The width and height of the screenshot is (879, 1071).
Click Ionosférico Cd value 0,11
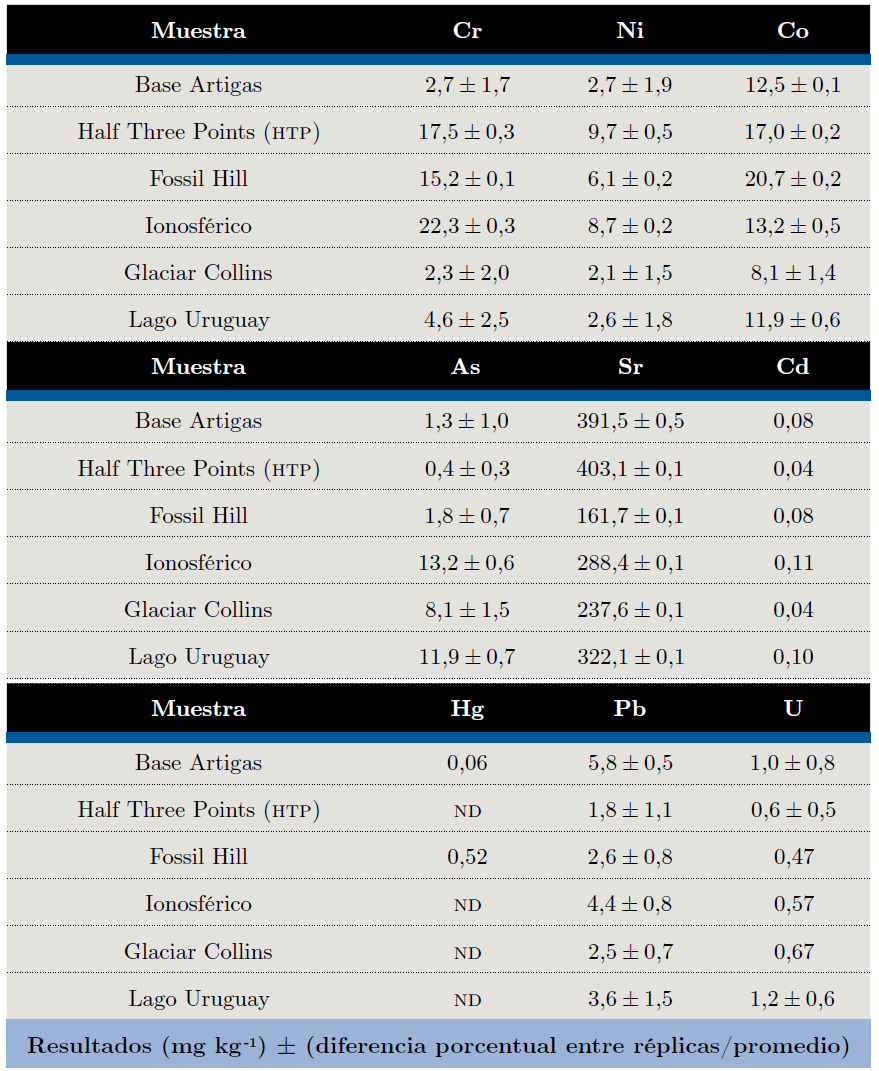pyautogui.click(x=793, y=563)
